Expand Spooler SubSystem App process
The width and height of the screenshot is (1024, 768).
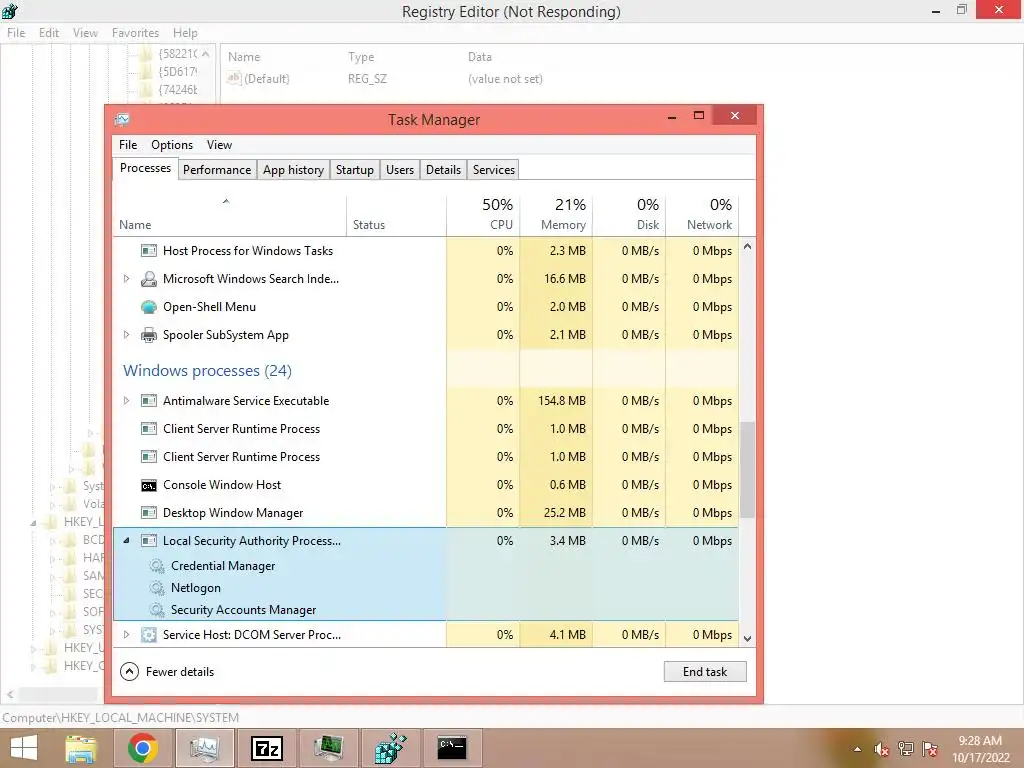pos(127,335)
